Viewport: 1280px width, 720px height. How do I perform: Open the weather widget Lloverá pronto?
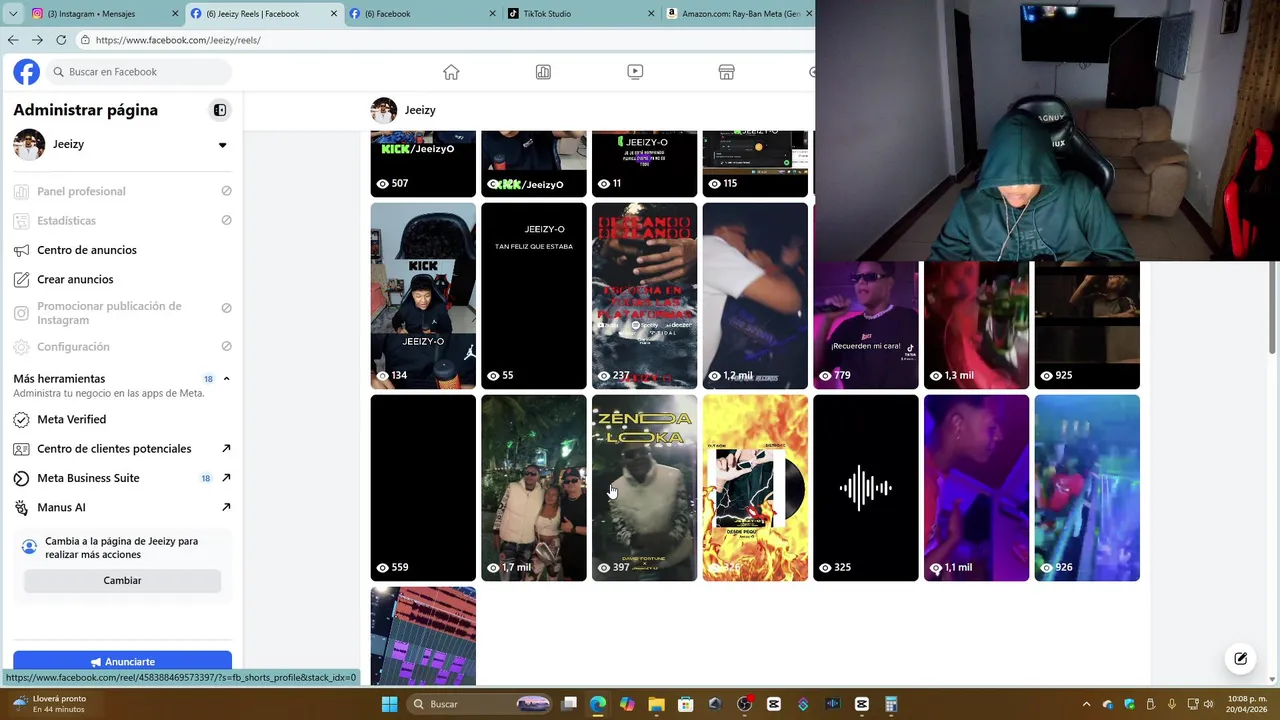pos(50,704)
